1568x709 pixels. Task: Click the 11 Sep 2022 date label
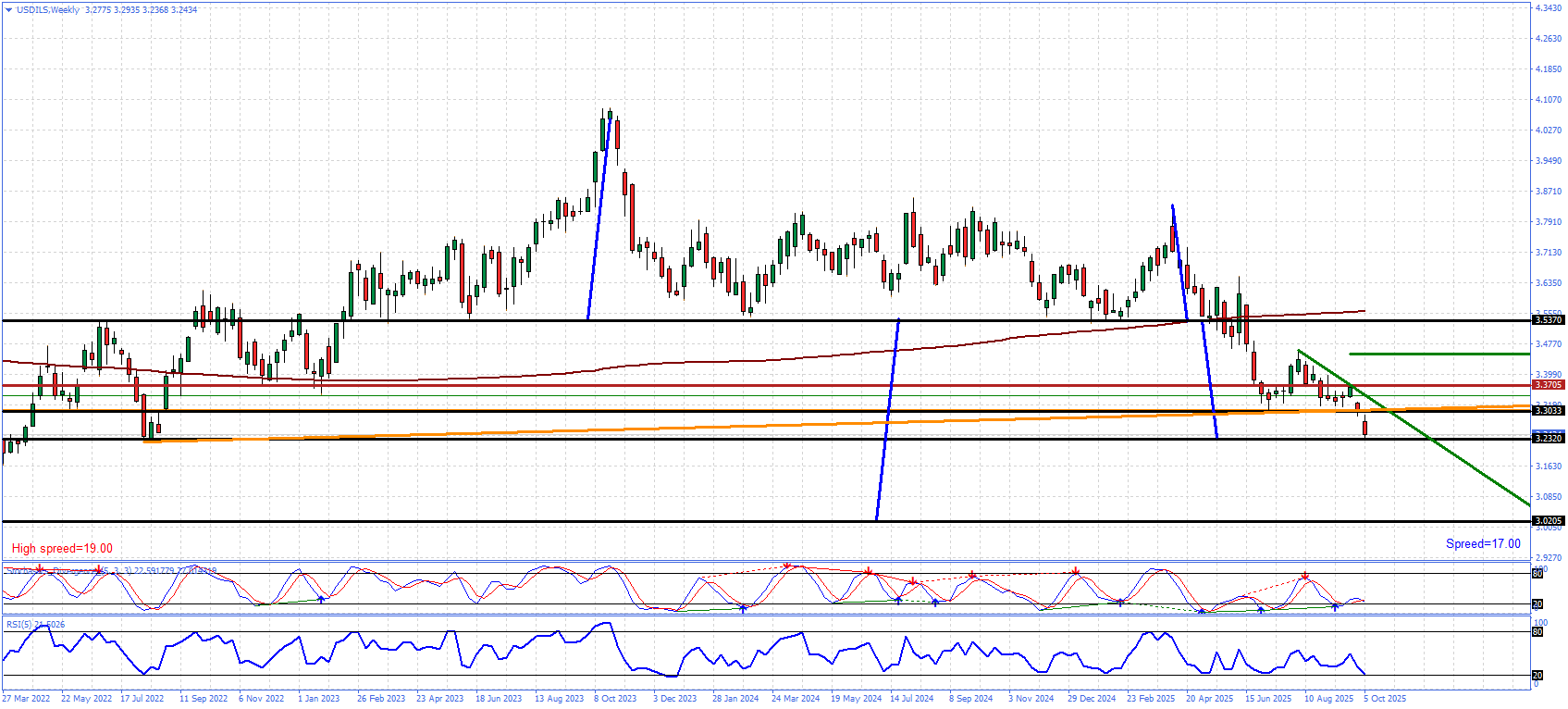[x=204, y=699]
